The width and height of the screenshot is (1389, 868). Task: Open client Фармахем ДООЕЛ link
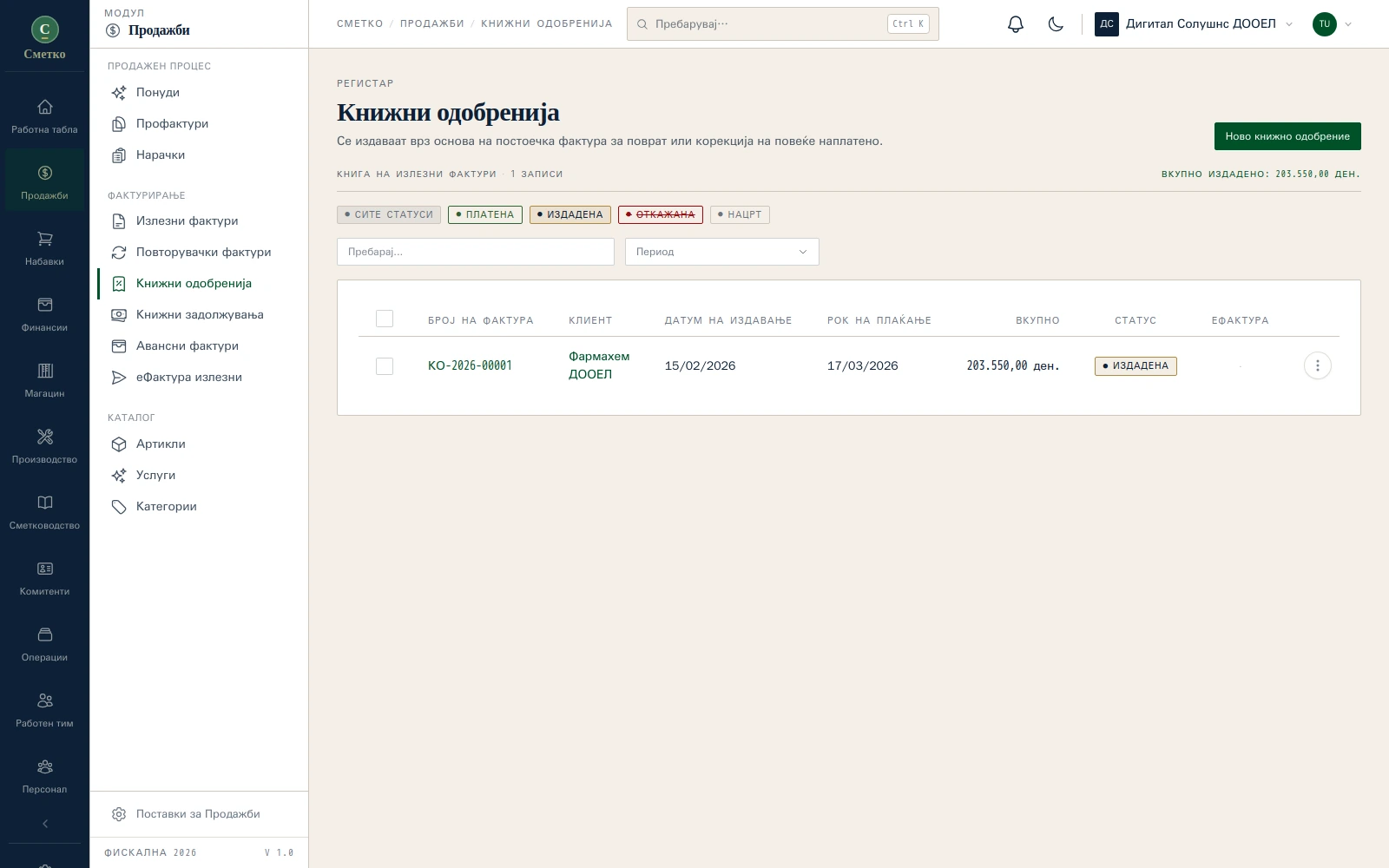599,365
